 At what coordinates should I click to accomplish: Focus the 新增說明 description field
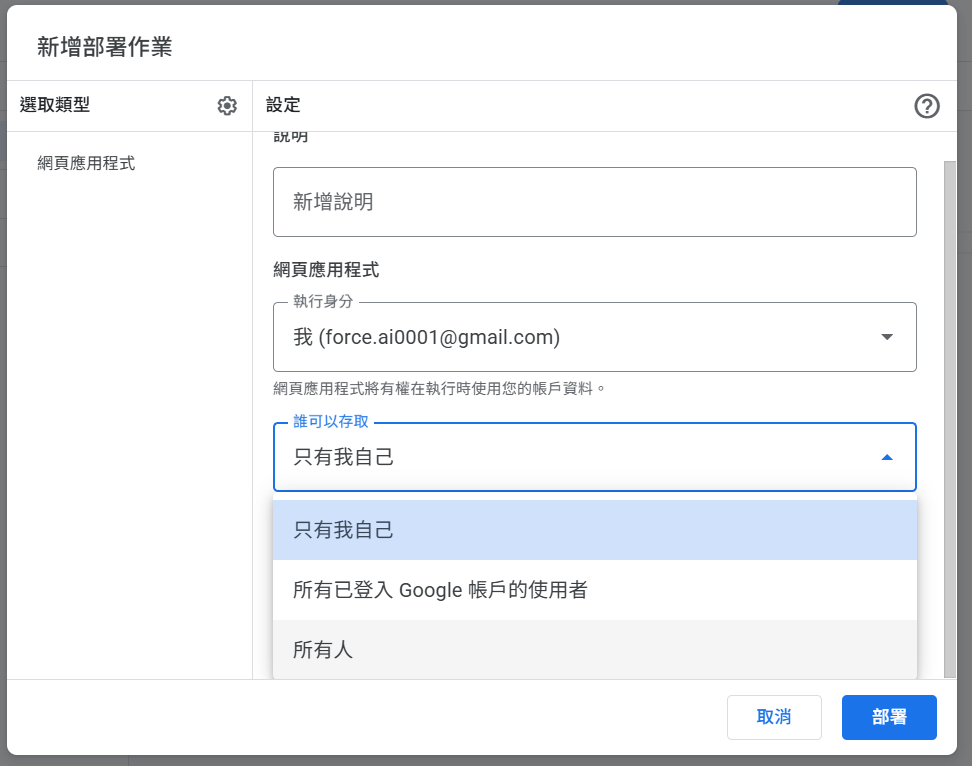[x=594, y=201]
